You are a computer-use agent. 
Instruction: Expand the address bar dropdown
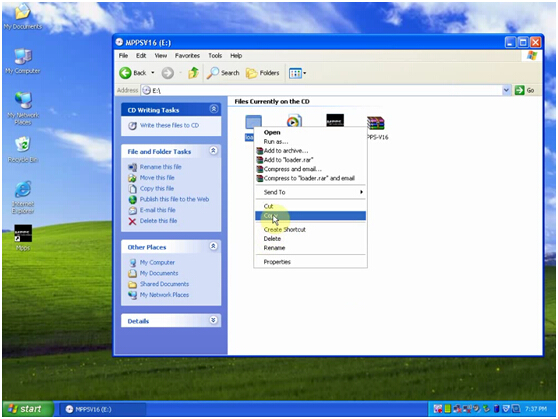(506, 90)
